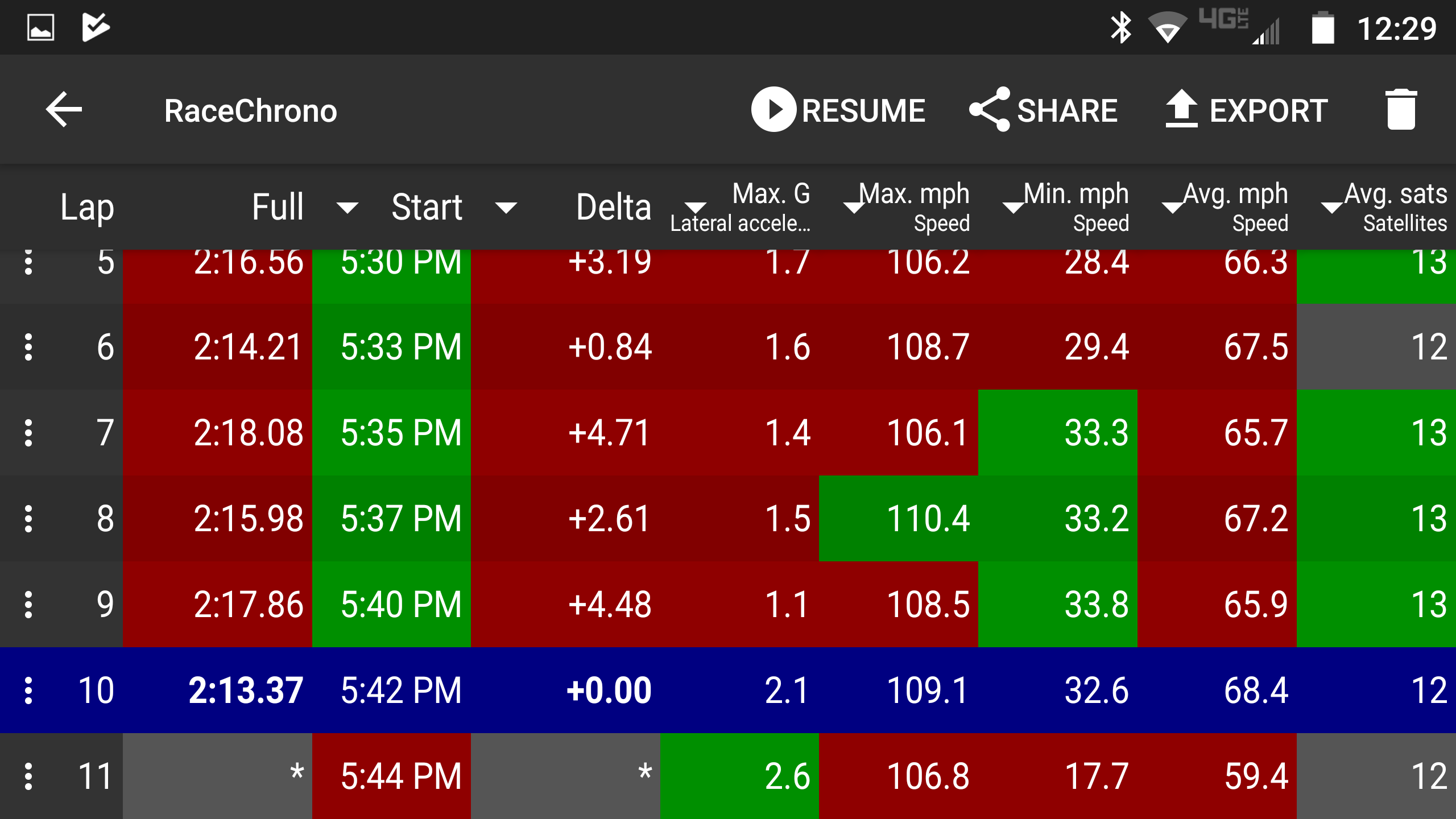Tap the Export upload icon
Image resolution: width=1456 pixels, height=819 pixels.
pyautogui.click(x=1181, y=108)
